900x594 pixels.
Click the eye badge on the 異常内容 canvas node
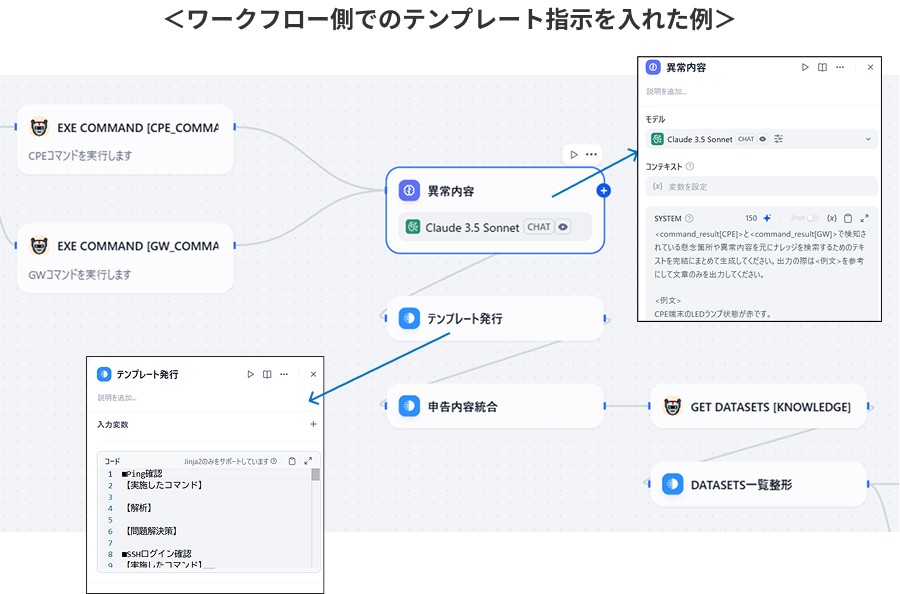click(563, 227)
